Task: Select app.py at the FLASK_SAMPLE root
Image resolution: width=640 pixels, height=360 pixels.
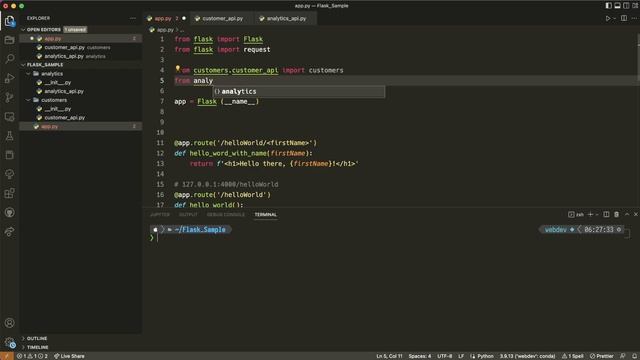Action: 81,127
